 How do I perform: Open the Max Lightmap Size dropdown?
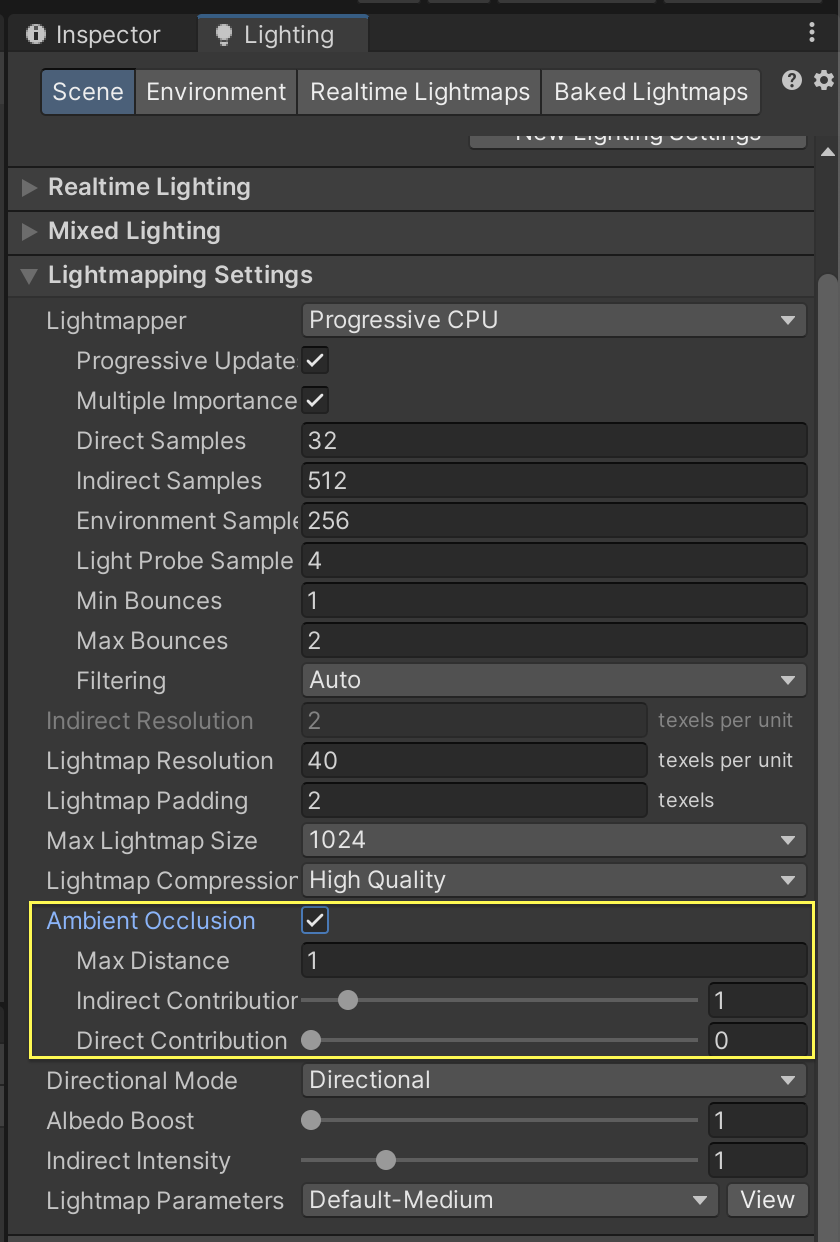[x=554, y=840]
